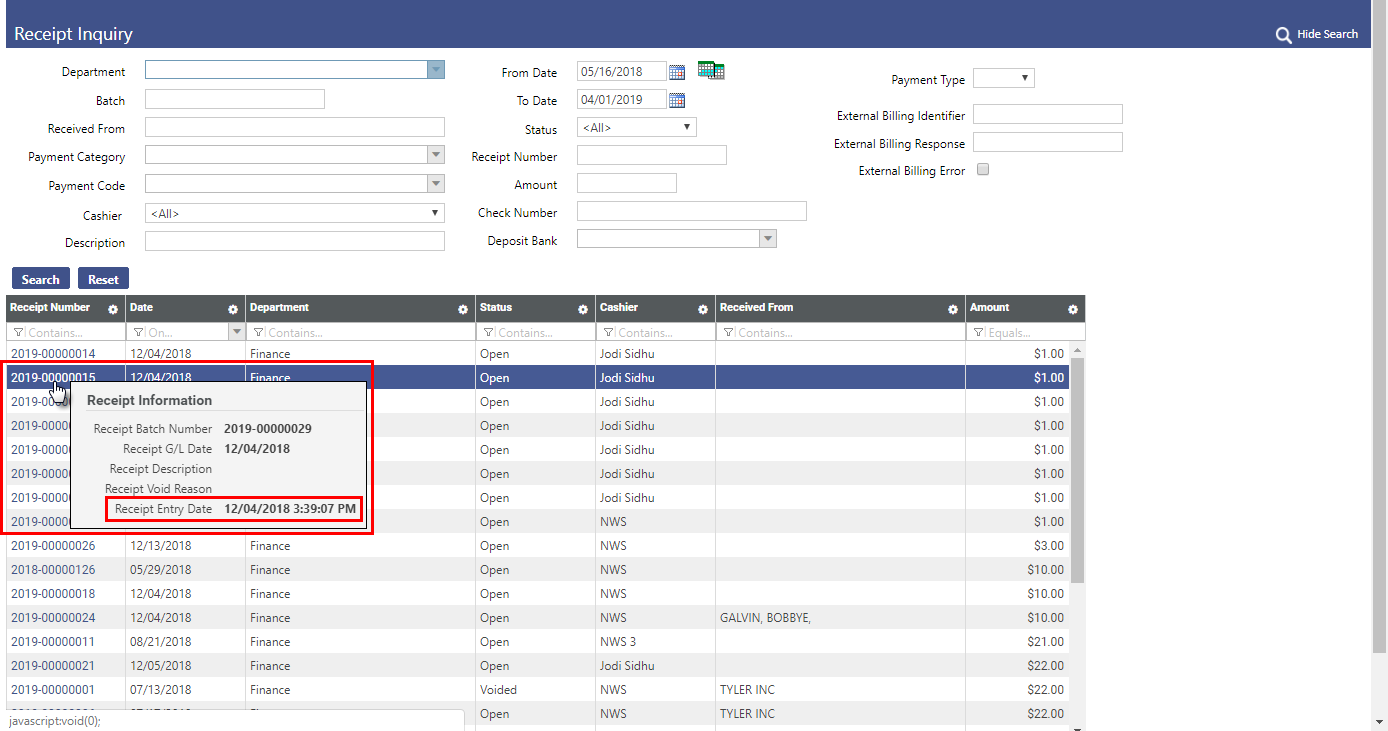
Task: Select the 12/13/2018 date cell
Action: pyautogui.click(x=185, y=546)
